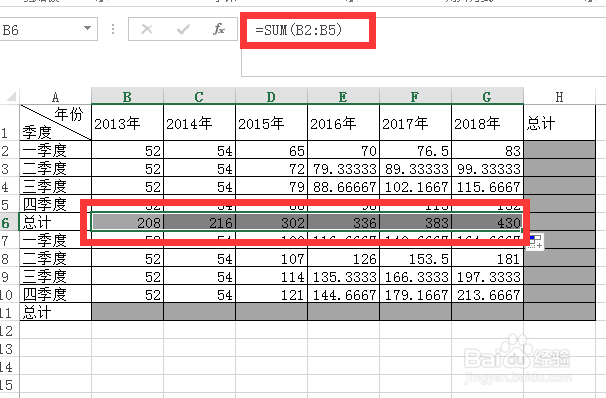Click the cell showing 179.1667
The width and height of the screenshot is (606, 398).
(x=415, y=294)
